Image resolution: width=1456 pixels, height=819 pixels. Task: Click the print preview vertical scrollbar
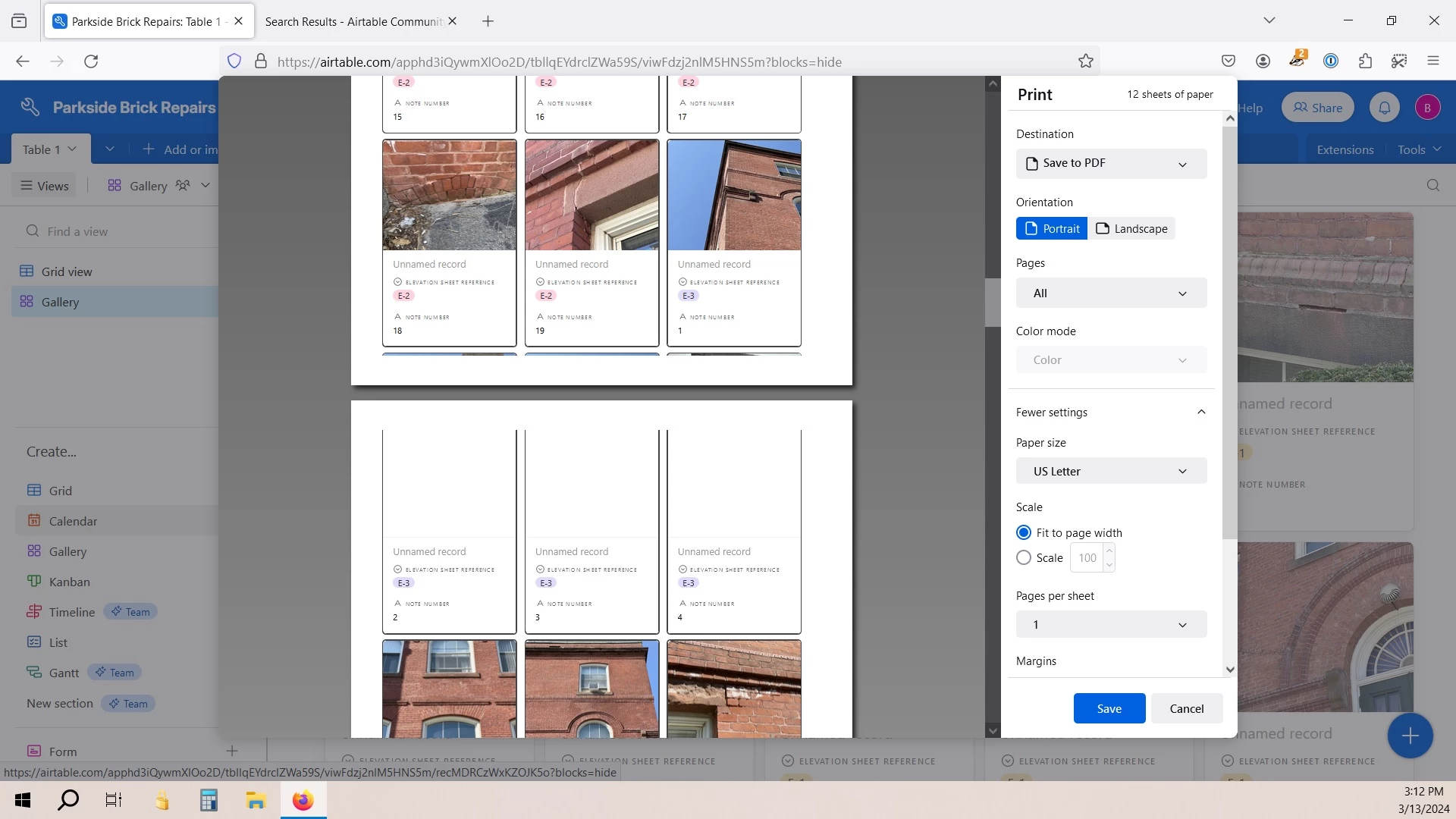tap(993, 303)
